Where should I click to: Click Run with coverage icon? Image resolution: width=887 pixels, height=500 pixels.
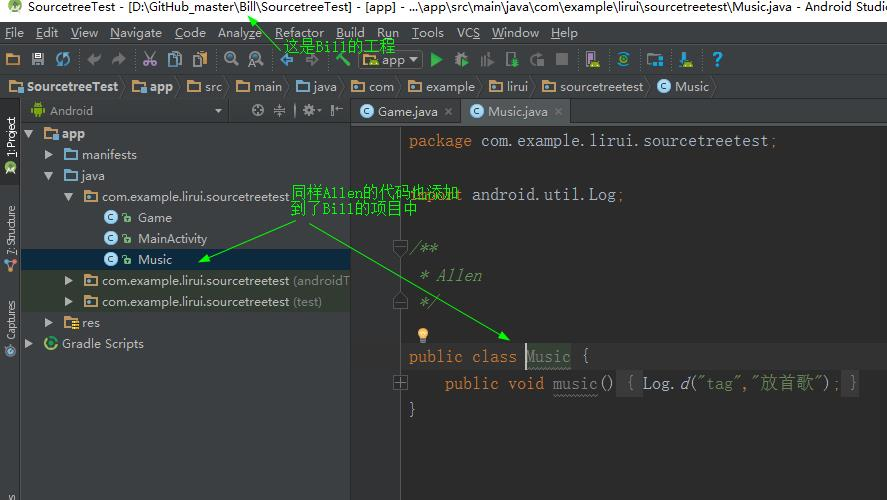coord(486,59)
